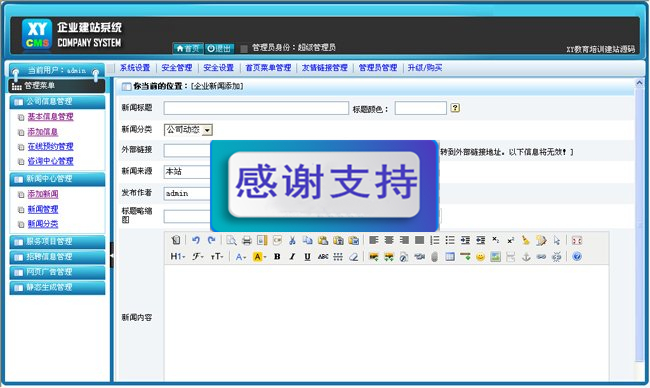Toggle HTML source view in editor

[x=176, y=240]
